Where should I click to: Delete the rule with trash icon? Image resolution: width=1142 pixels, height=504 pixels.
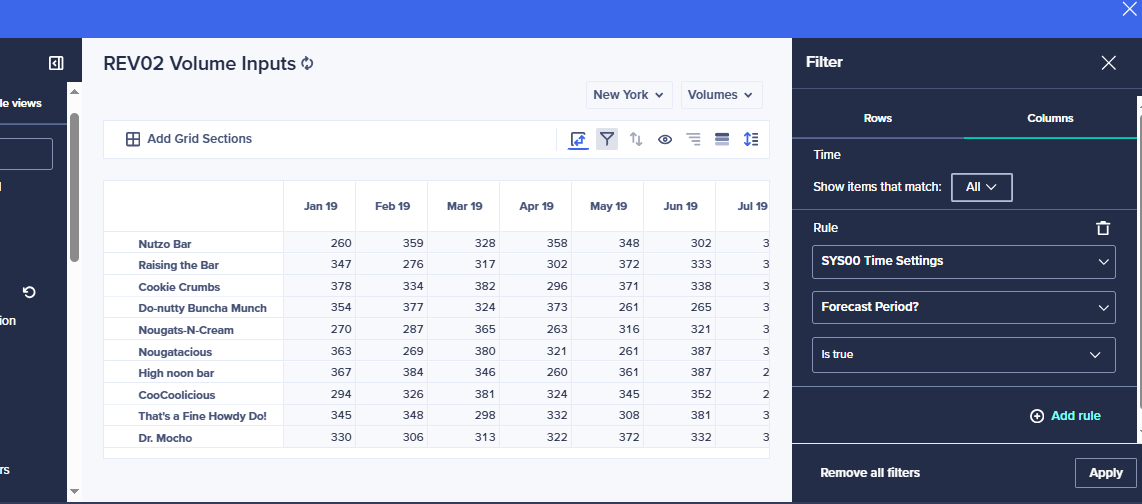click(x=1103, y=228)
